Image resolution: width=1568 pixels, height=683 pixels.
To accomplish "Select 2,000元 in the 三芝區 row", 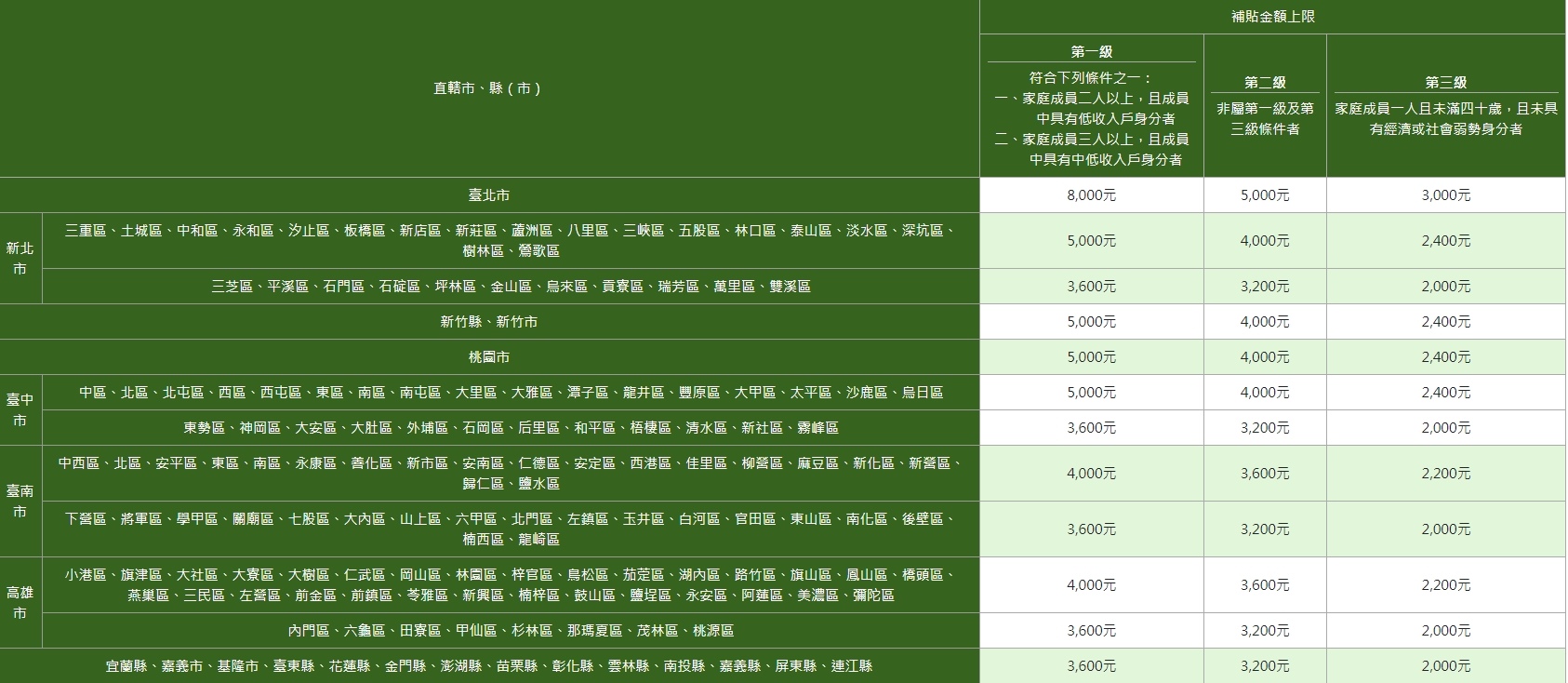I will click(x=1445, y=287).
